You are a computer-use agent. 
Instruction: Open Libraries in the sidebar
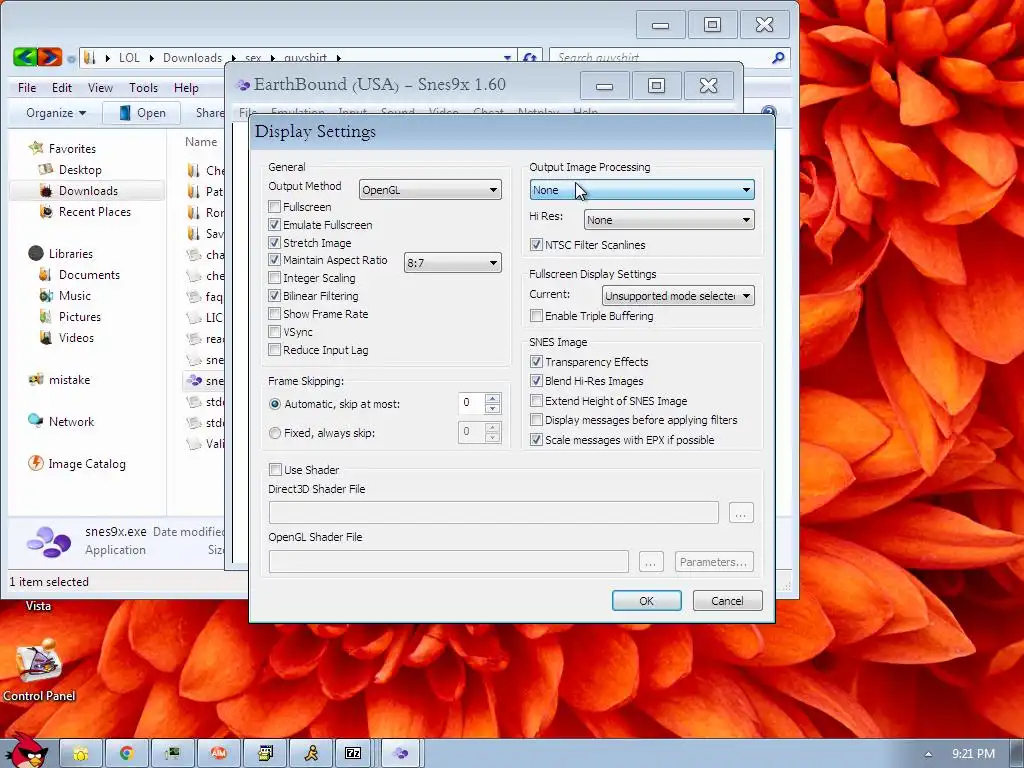[x=71, y=253]
